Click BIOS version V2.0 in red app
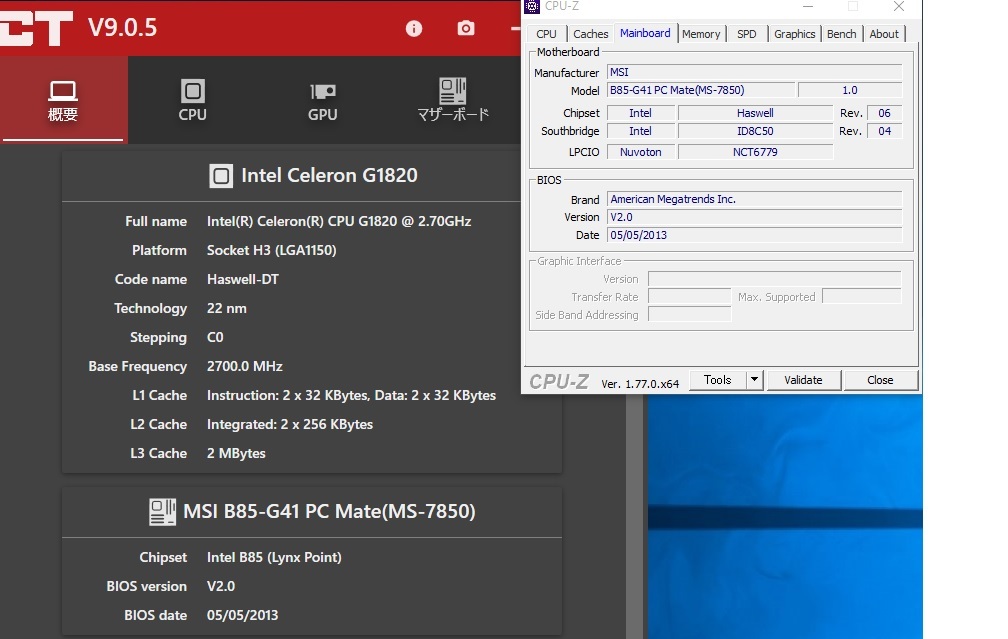 coord(220,586)
